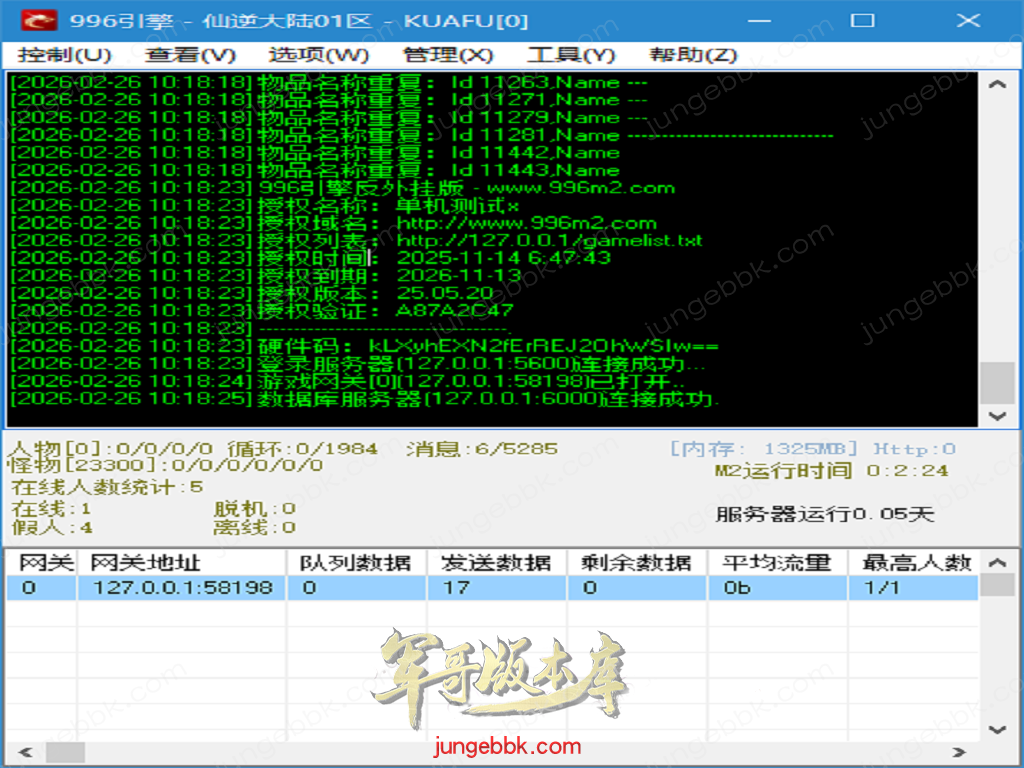Maximize the 996 engine window
Screen dimensions: 1024x768
pos(862,20)
